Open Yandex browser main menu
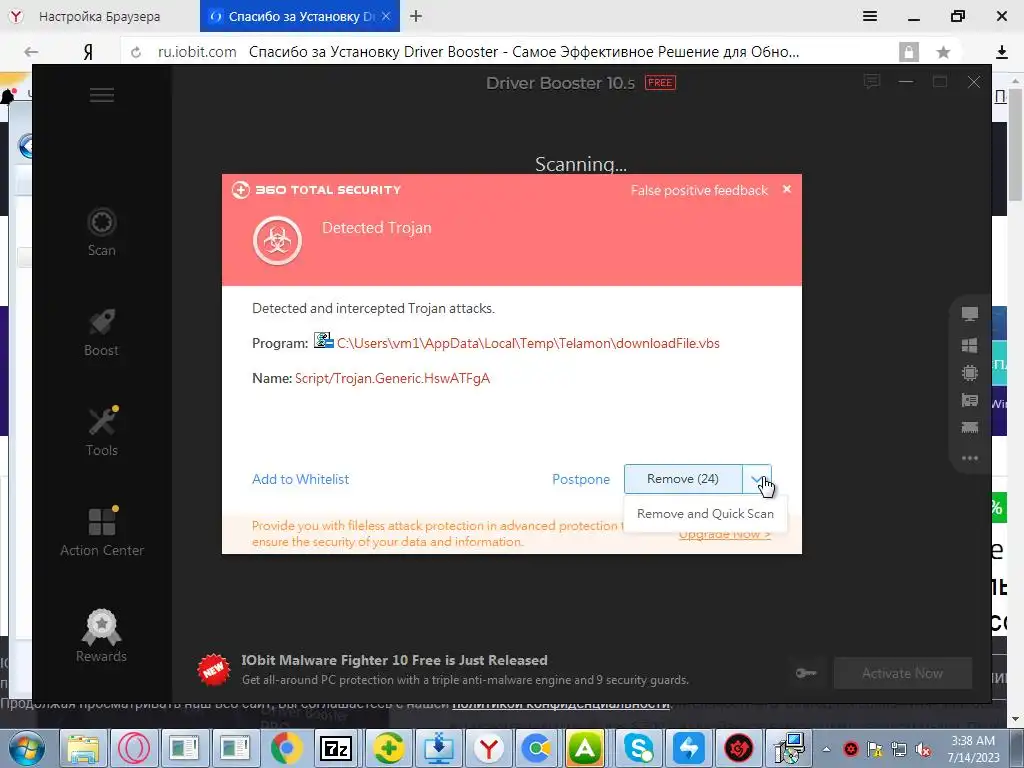1024x768 pixels. coord(870,16)
